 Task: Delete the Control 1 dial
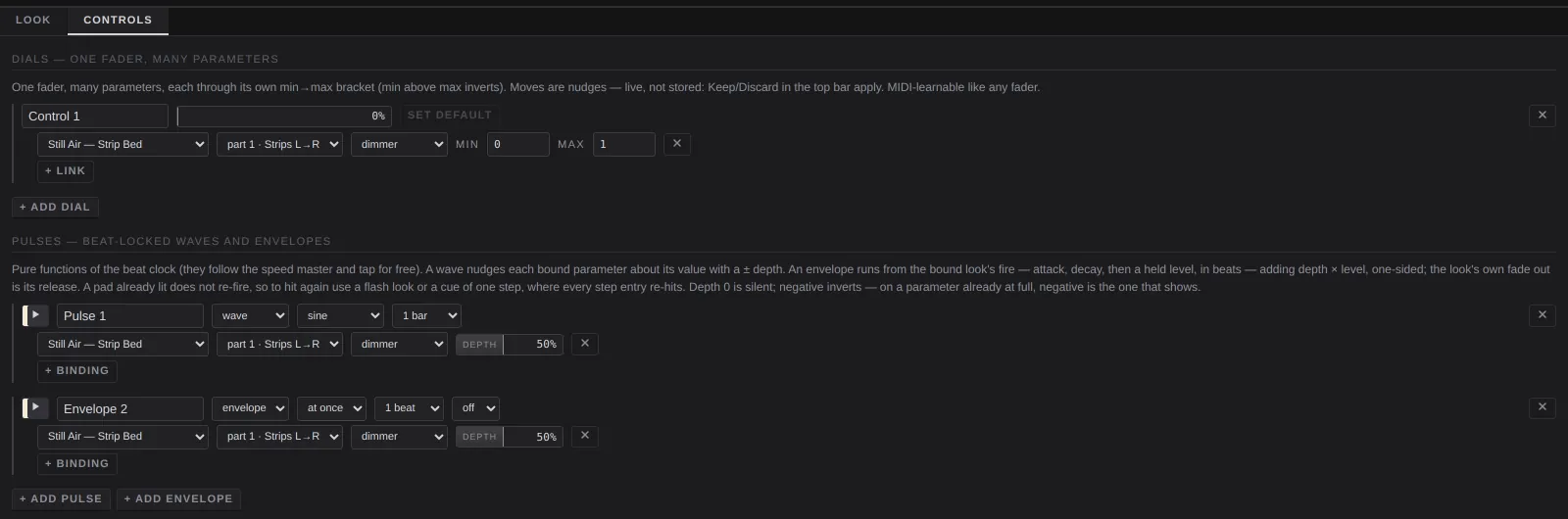point(1542,116)
